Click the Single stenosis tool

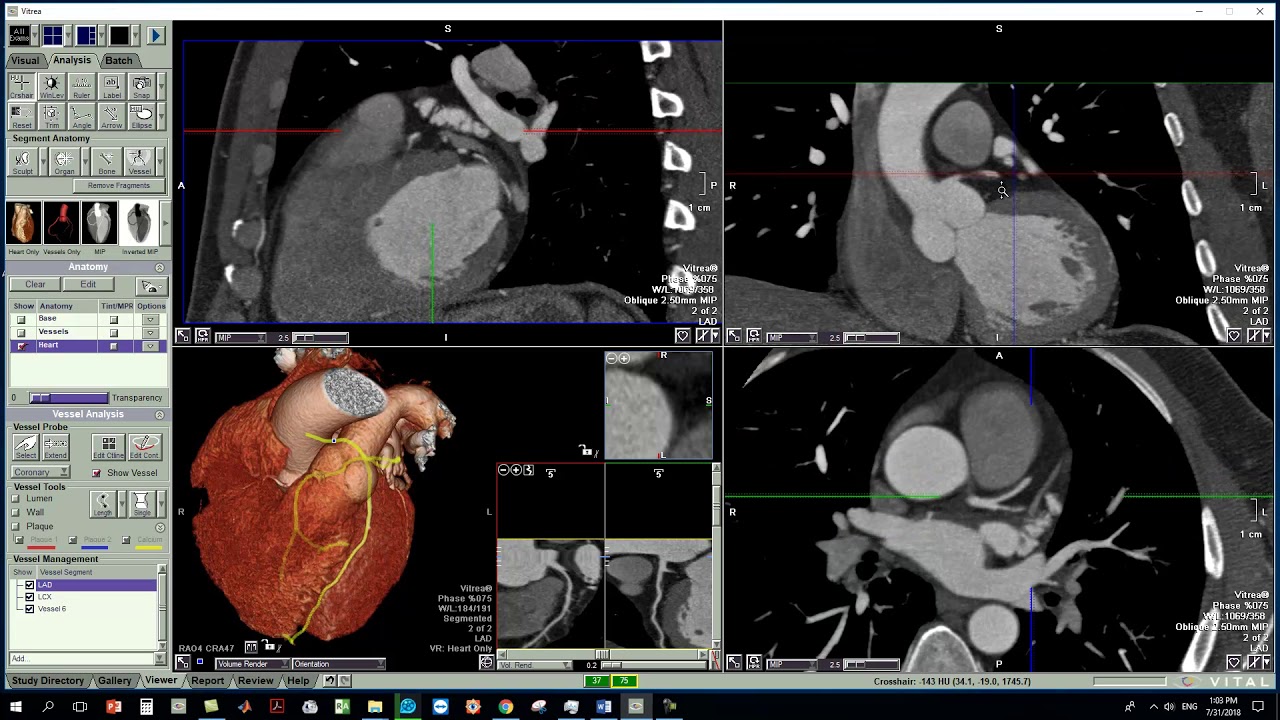[141, 504]
